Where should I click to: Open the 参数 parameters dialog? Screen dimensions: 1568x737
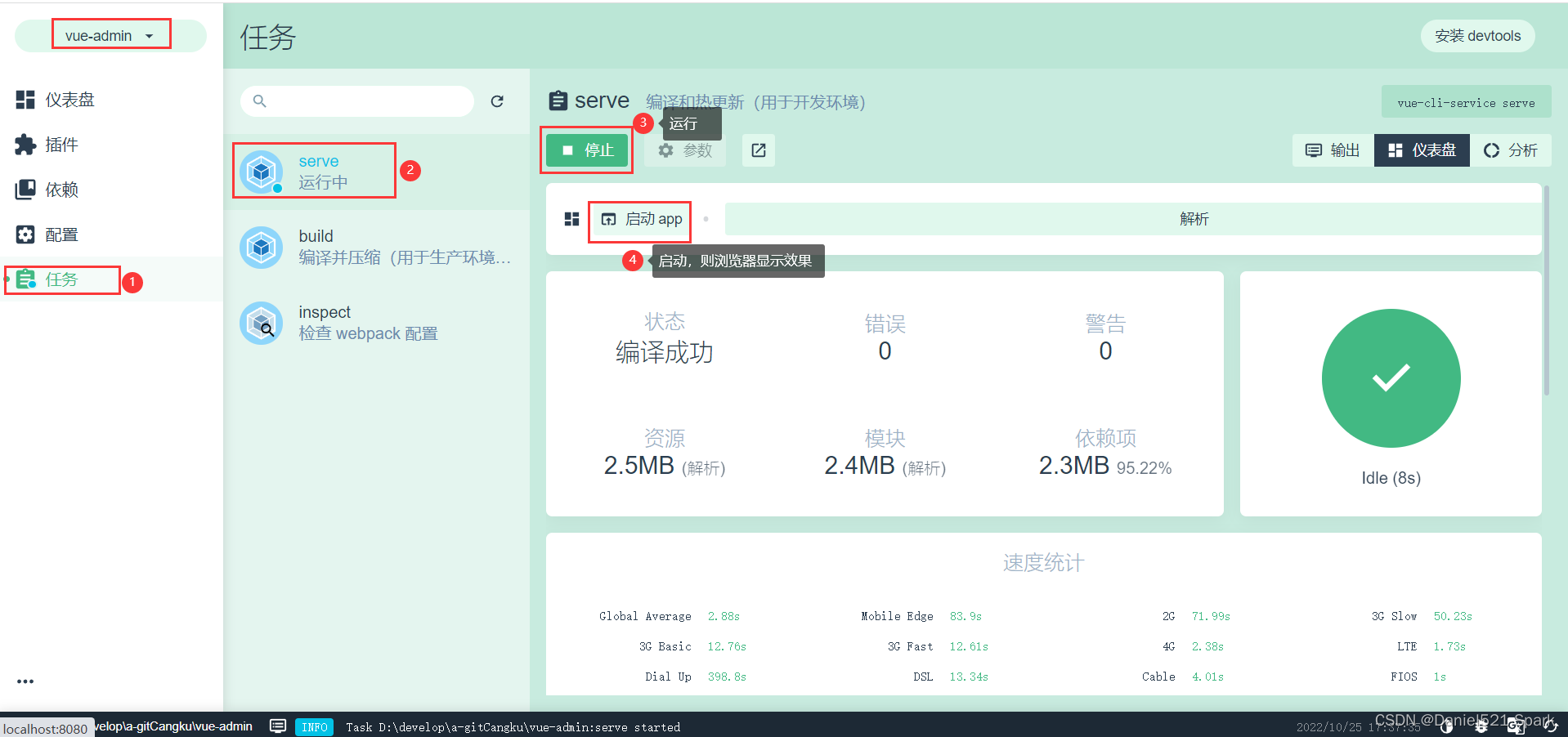[685, 150]
